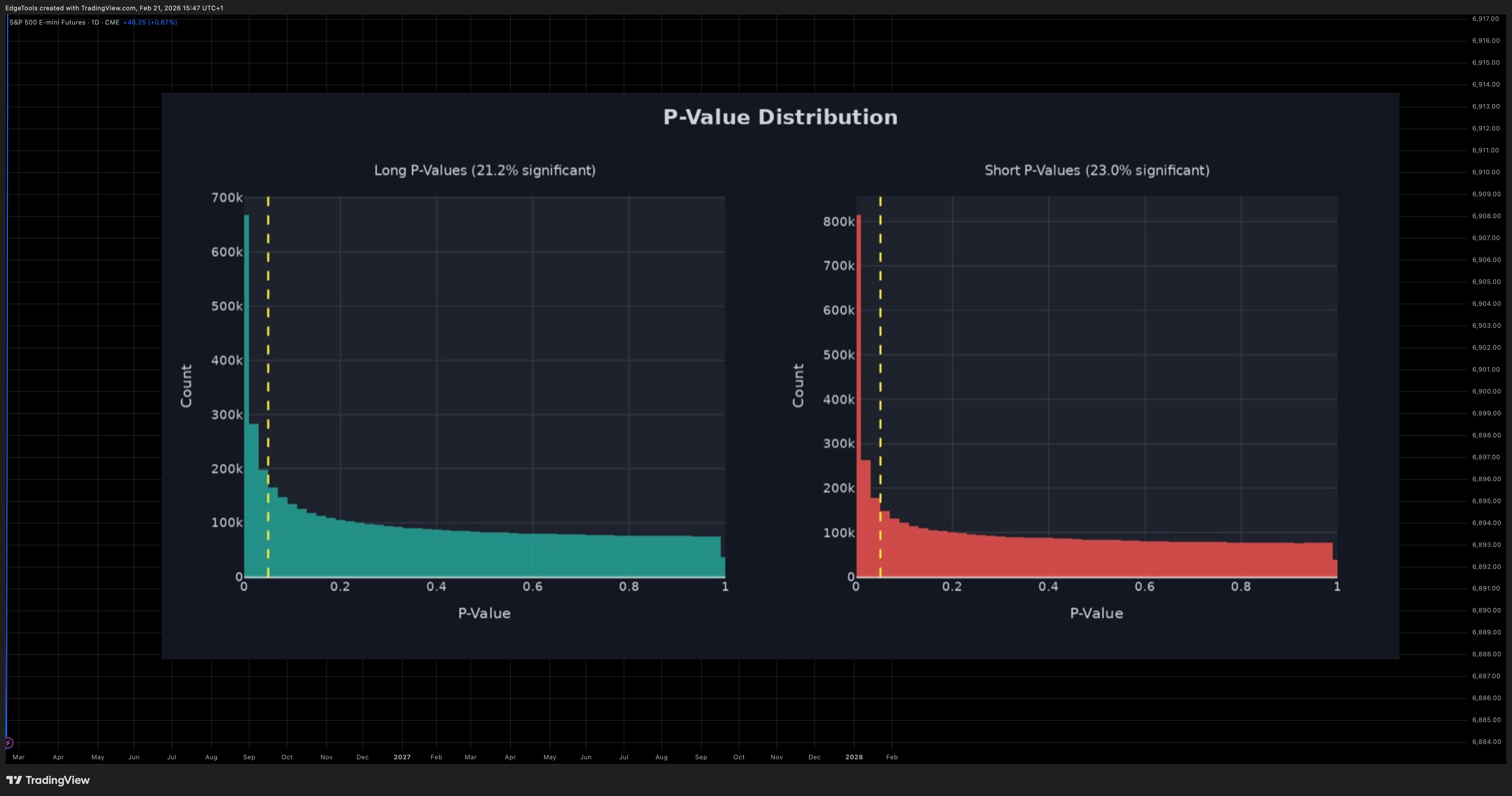Click the 0.6 tick on the Long P-Values x-axis
The width and height of the screenshot is (1512, 796).
(x=532, y=586)
